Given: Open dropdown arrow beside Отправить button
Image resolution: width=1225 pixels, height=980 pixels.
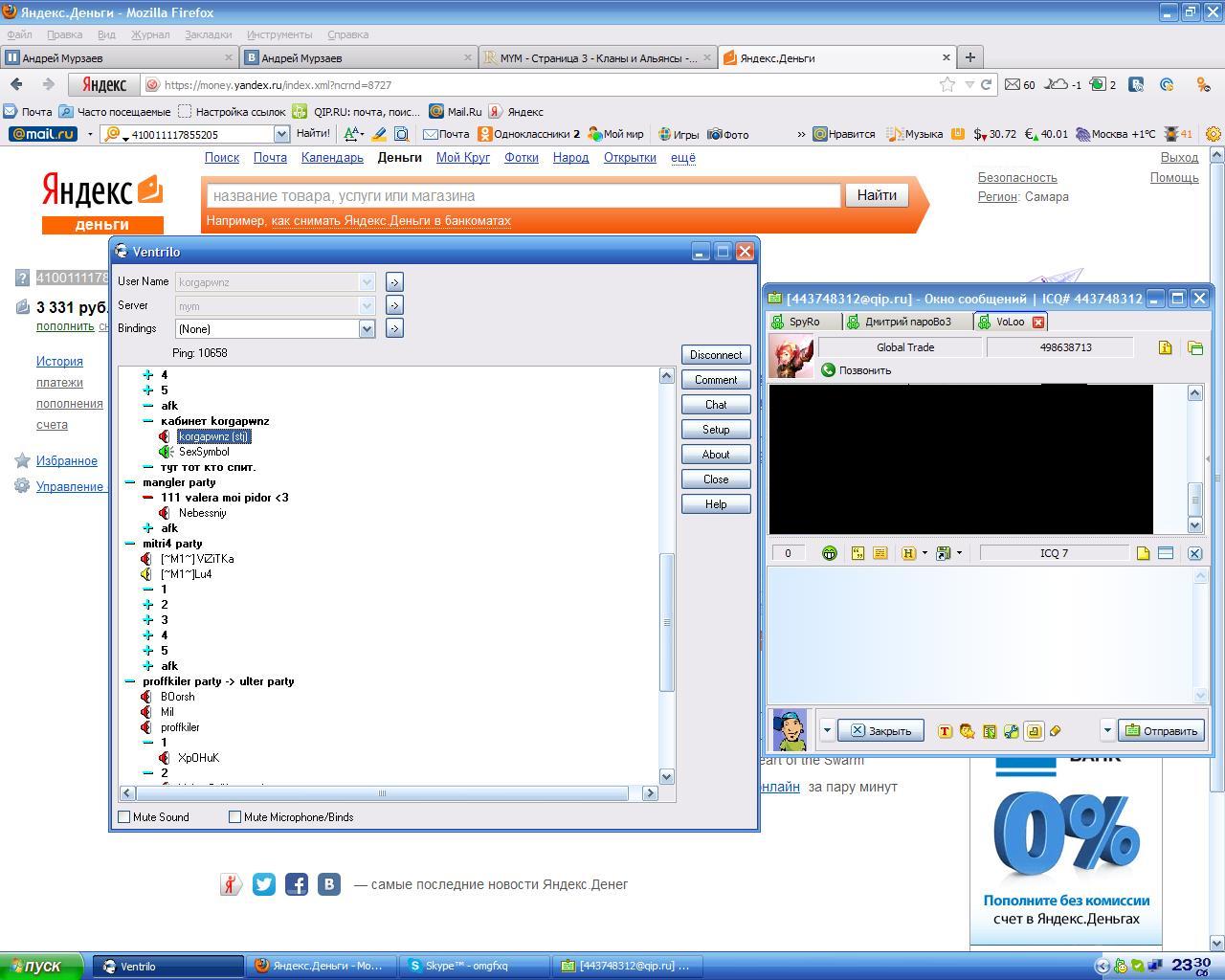Looking at the screenshot, I should pyautogui.click(x=1107, y=731).
